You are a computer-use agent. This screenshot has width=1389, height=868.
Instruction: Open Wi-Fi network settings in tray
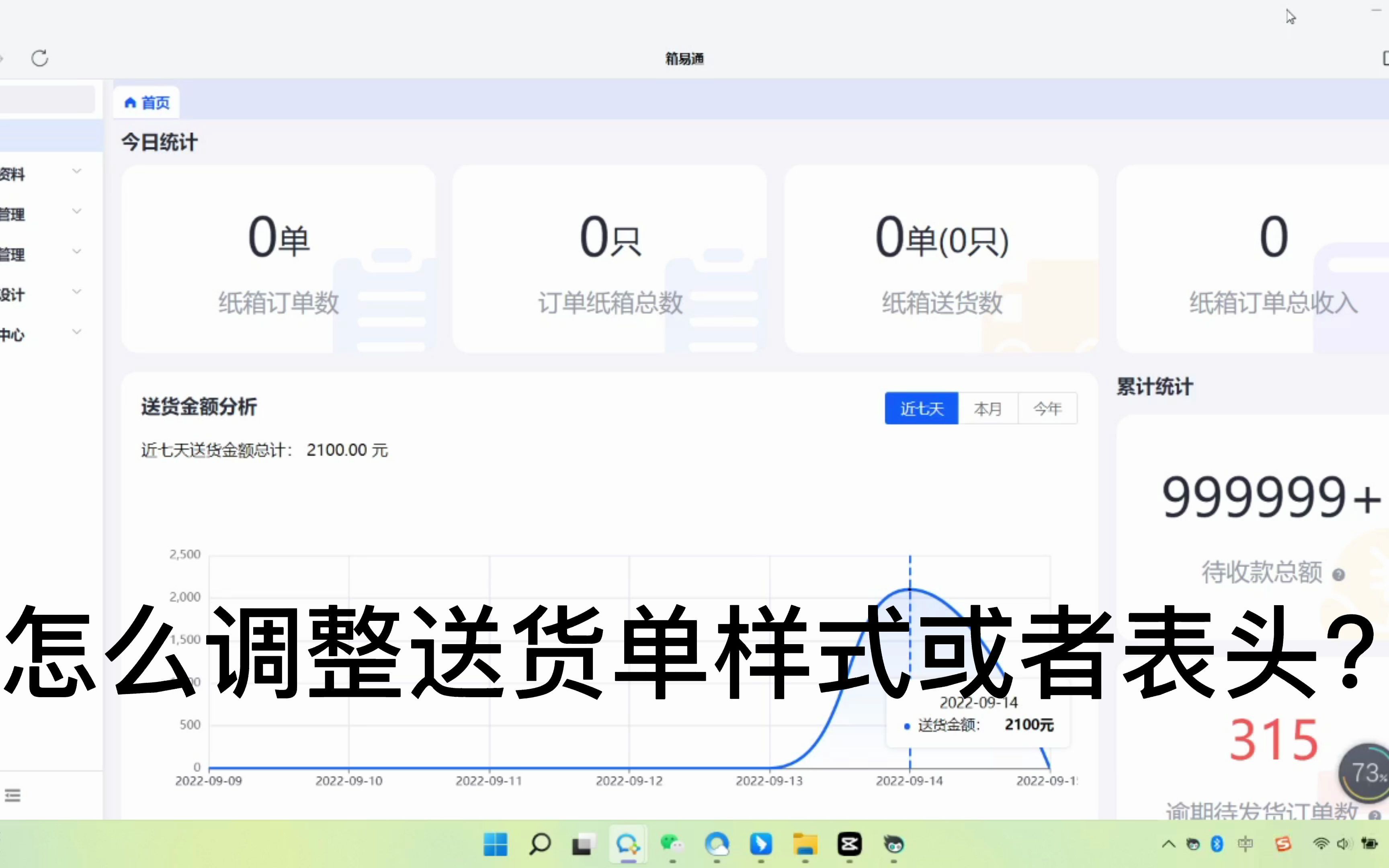(1321, 844)
